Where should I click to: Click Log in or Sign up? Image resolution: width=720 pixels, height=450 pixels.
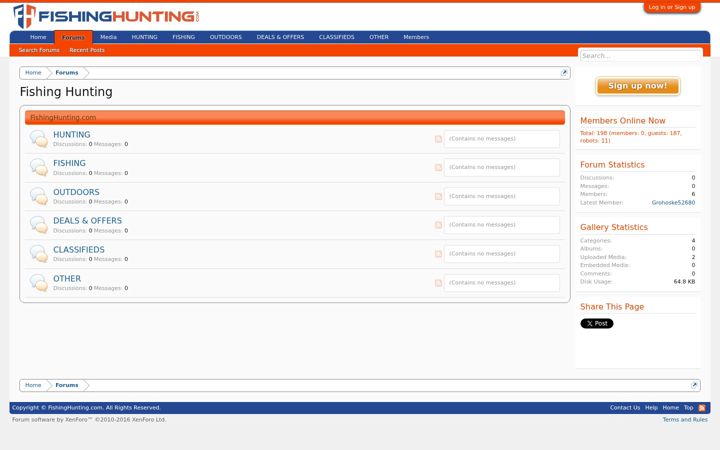coord(672,7)
